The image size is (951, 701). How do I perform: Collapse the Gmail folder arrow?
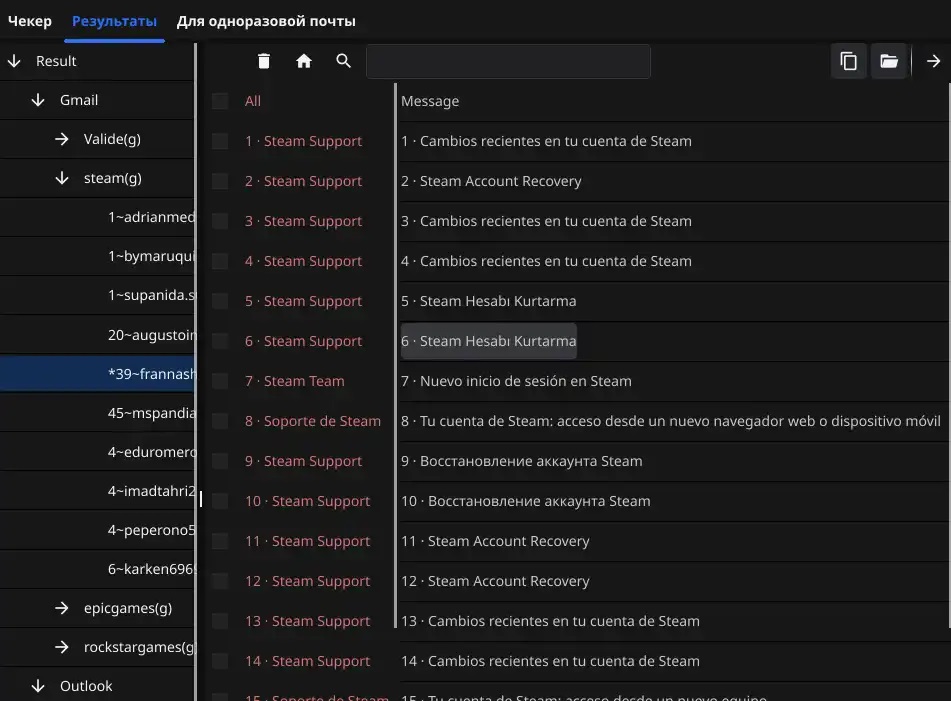coord(38,100)
